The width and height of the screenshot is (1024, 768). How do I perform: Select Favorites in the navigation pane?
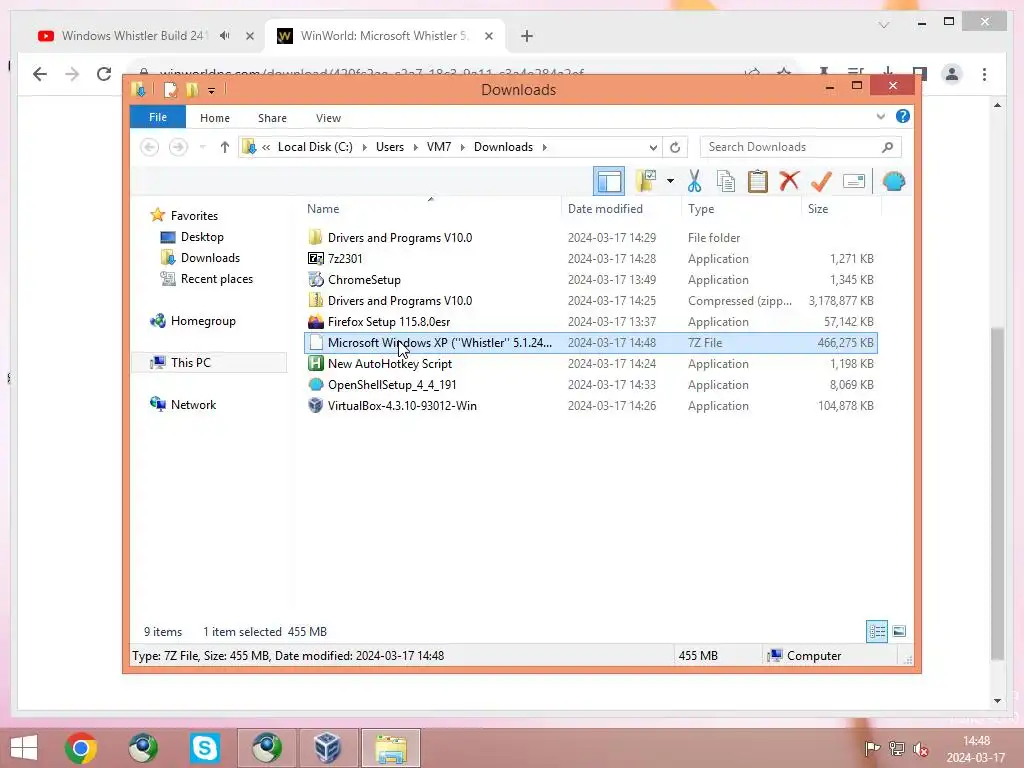point(194,216)
